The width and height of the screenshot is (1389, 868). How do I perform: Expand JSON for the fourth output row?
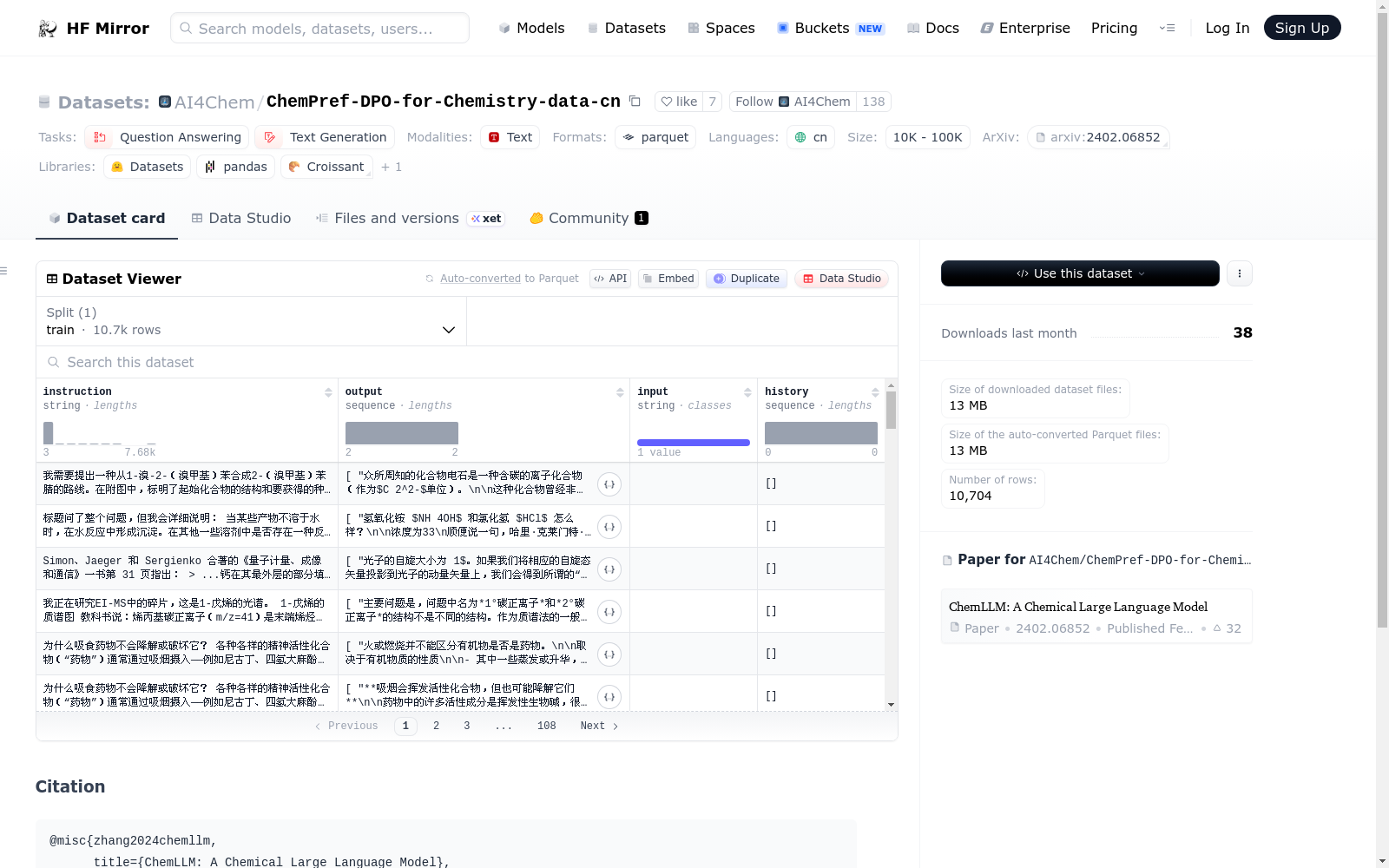tap(609, 612)
